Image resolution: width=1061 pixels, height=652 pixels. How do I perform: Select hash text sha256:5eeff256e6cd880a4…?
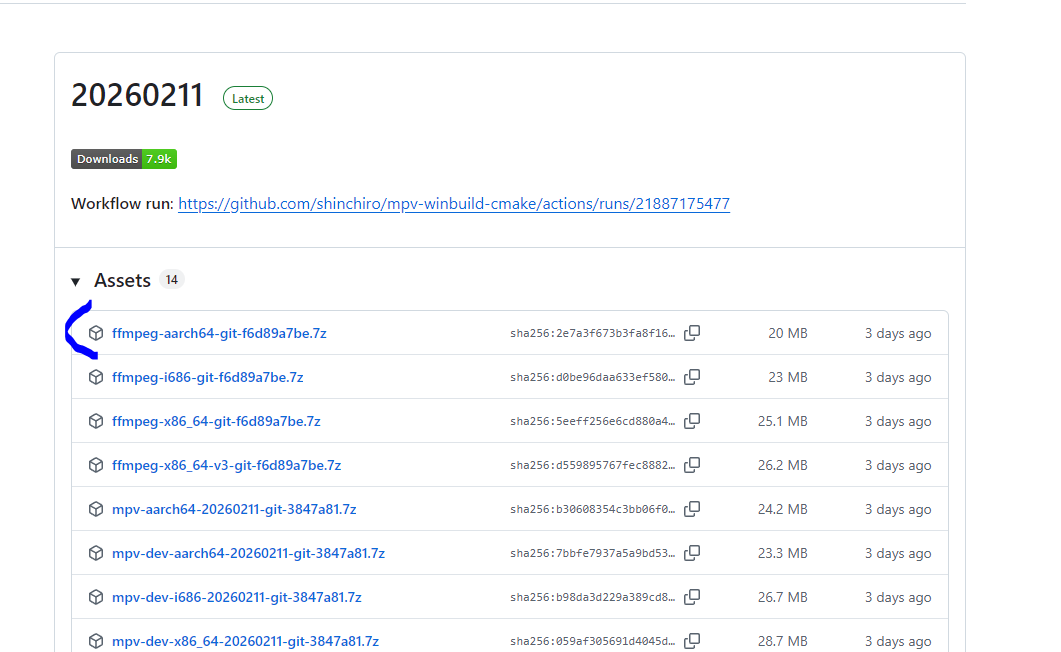pyautogui.click(x=593, y=421)
